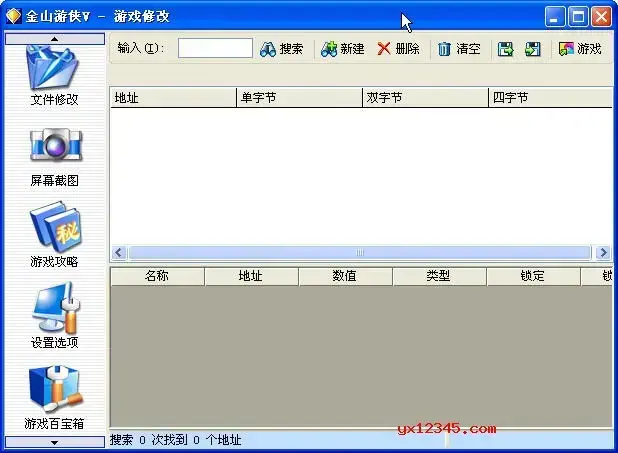Screen dimensions: 618x453
Task: Click the 搜索 search binoculars button
Action: [281, 49]
